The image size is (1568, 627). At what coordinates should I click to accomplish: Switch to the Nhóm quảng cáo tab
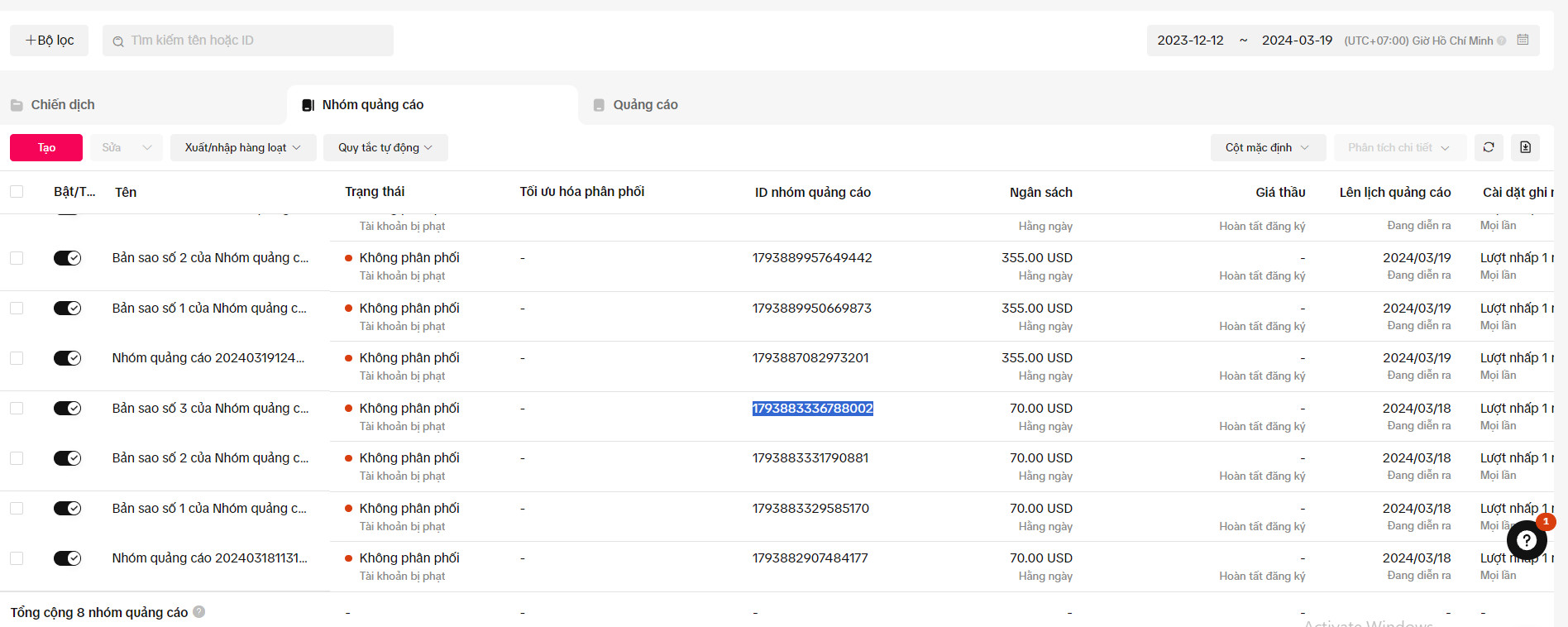(x=373, y=105)
